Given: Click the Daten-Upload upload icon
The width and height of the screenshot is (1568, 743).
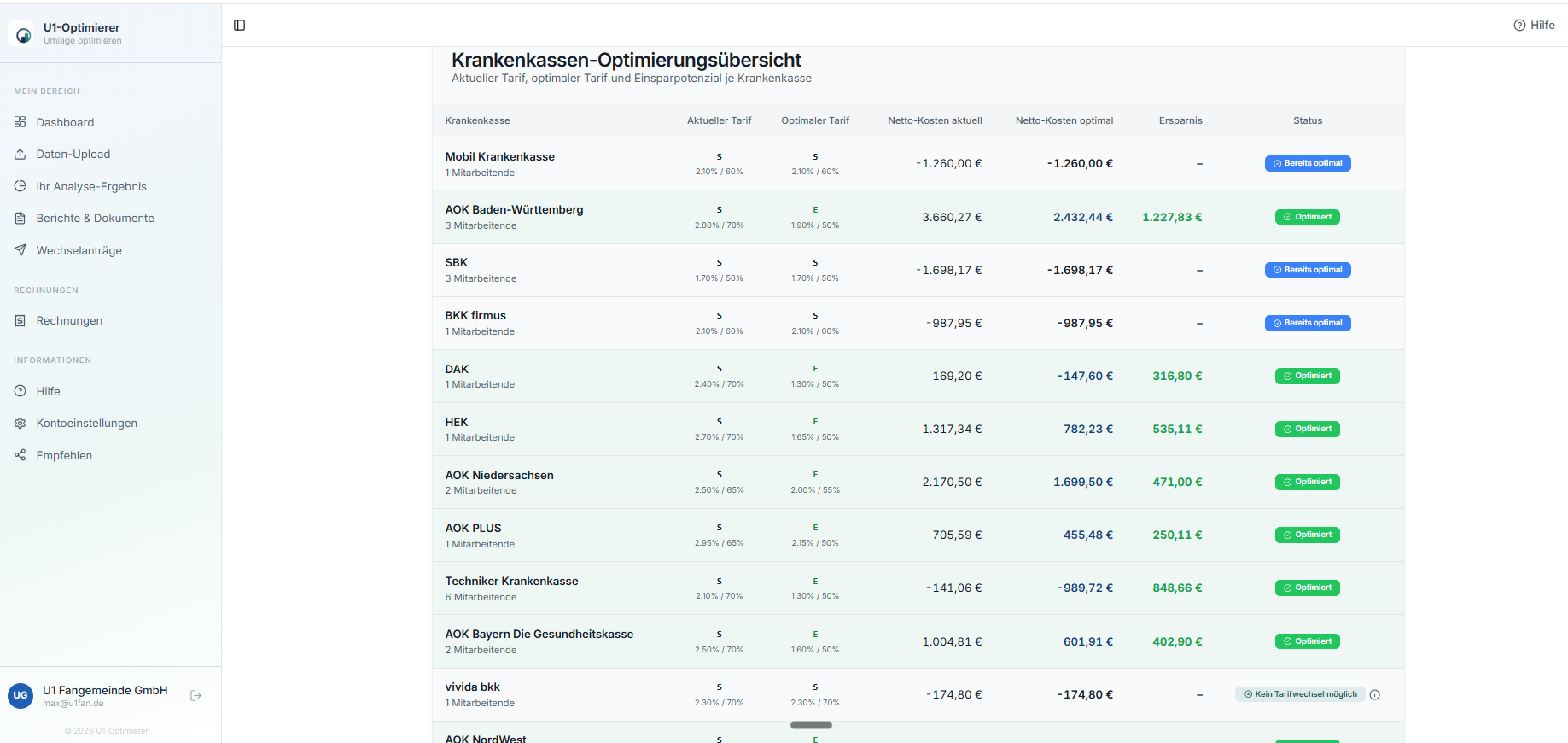Looking at the screenshot, I should click(x=20, y=154).
